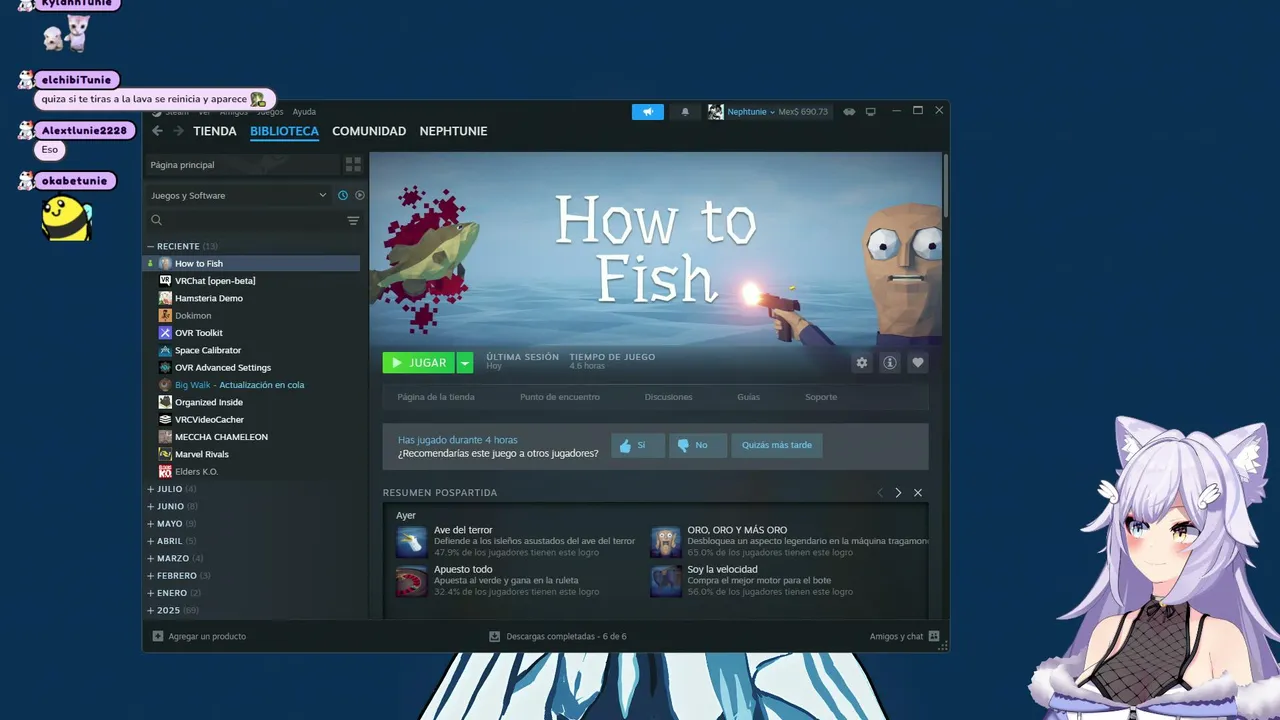Open downloads completed status
This screenshot has width=1280, height=720.
[558, 636]
